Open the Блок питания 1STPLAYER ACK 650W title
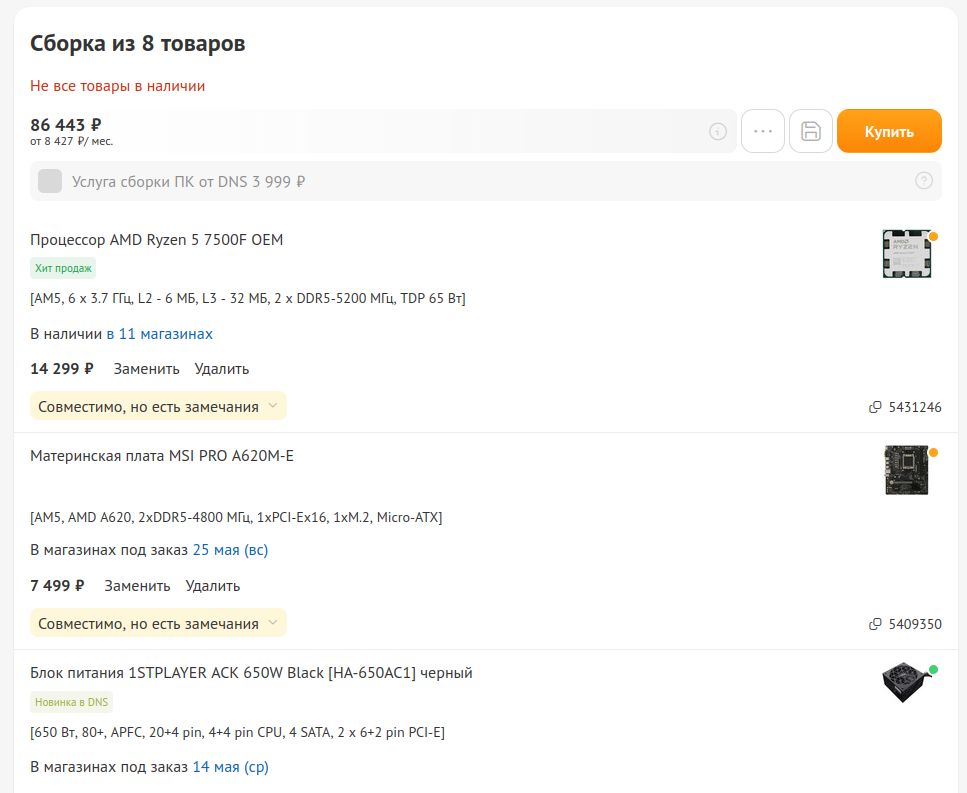The height and width of the screenshot is (793, 967). [251, 673]
